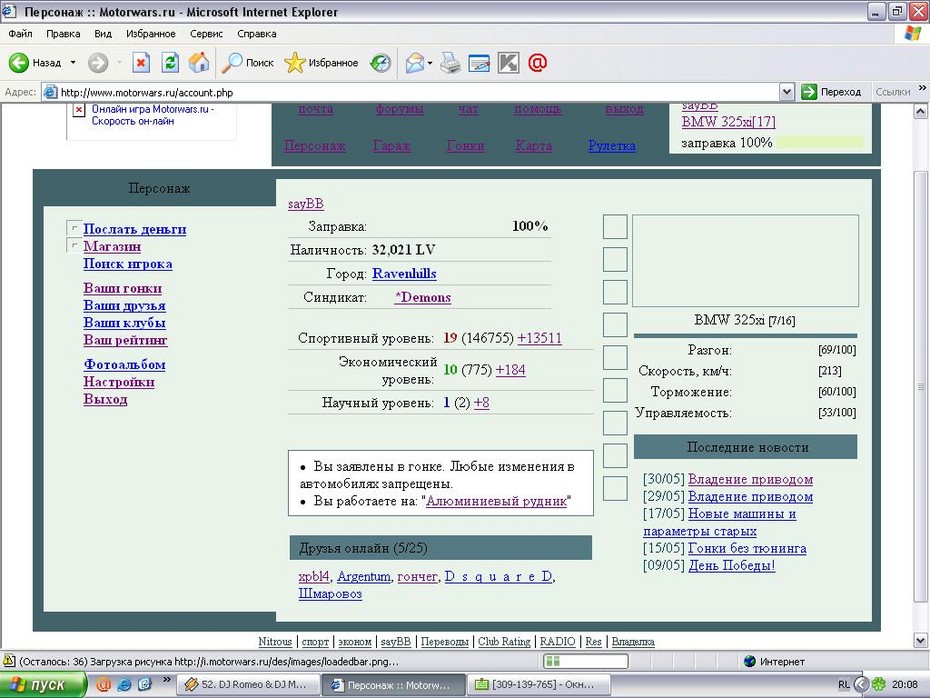Viewport: 930px width, 698px height.
Task: Open the Правка menu
Action: (63, 34)
